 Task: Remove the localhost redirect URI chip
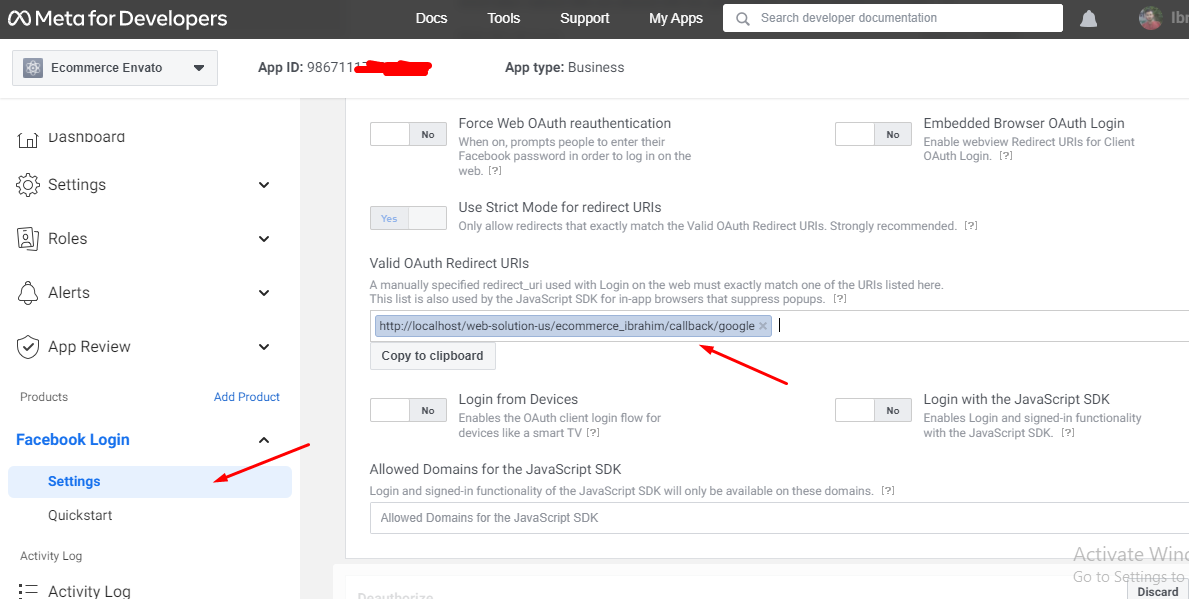[x=763, y=326]
